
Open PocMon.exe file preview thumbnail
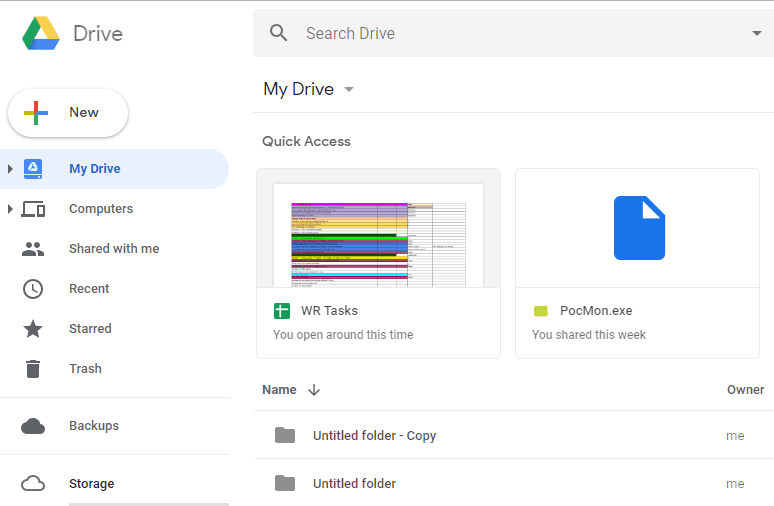[637, 229]
